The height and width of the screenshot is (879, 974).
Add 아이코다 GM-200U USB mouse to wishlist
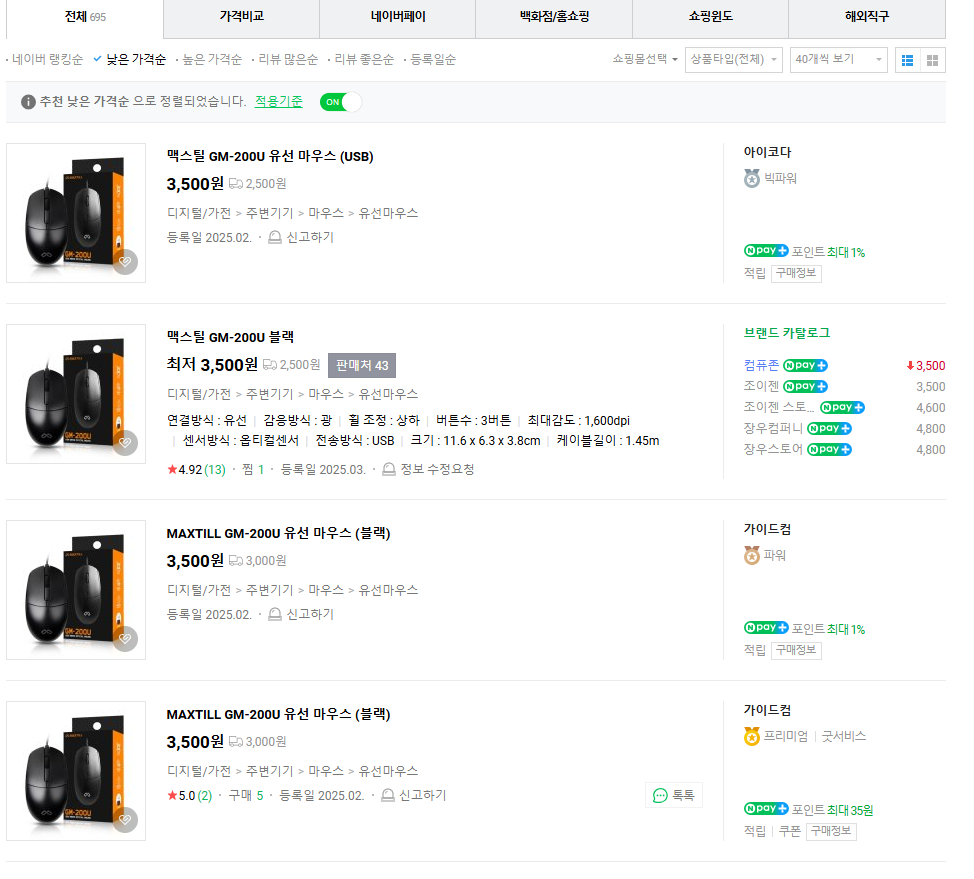coord(125,262)
